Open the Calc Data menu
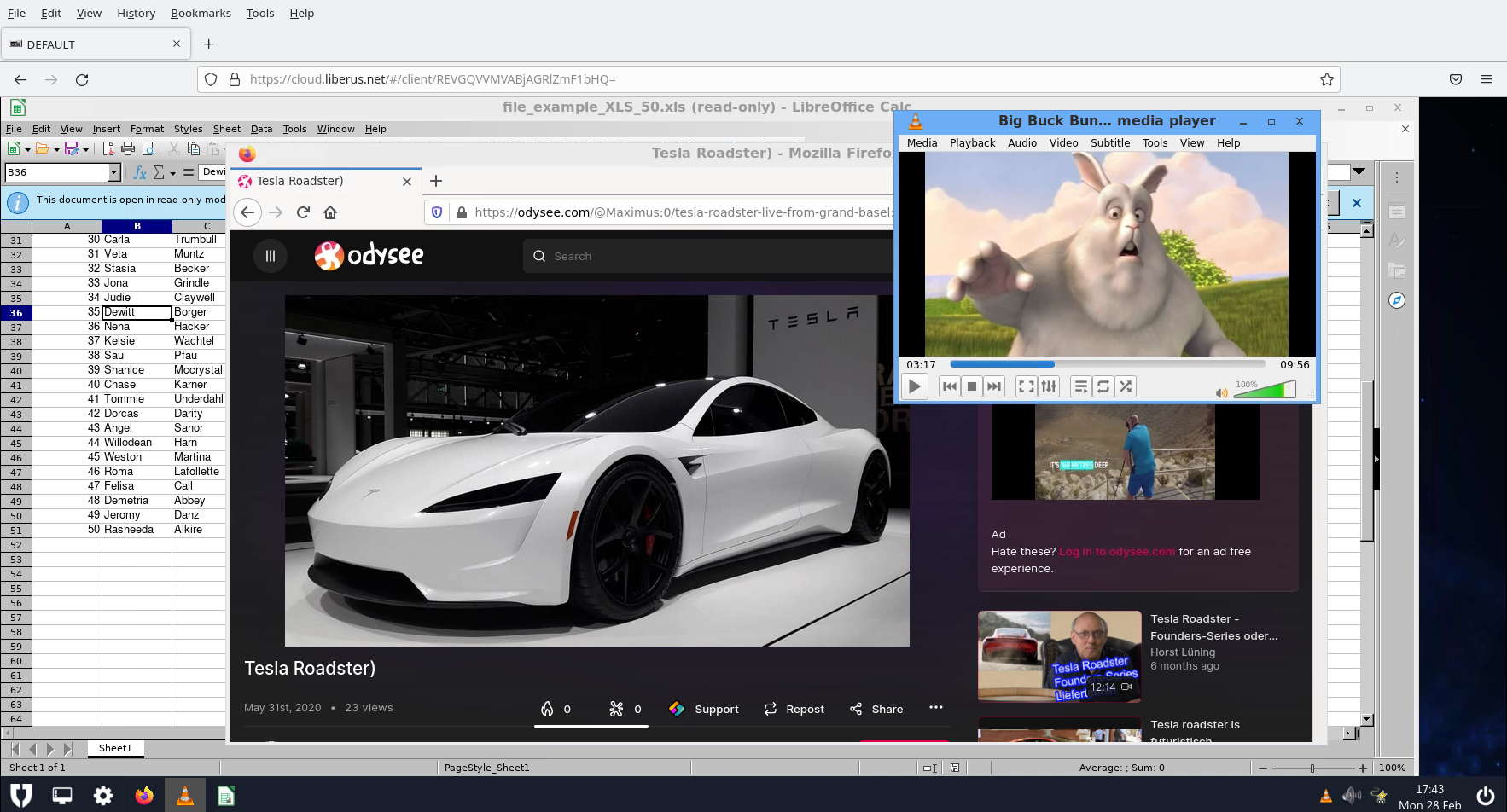1507x812 pixels. (261, 129)
